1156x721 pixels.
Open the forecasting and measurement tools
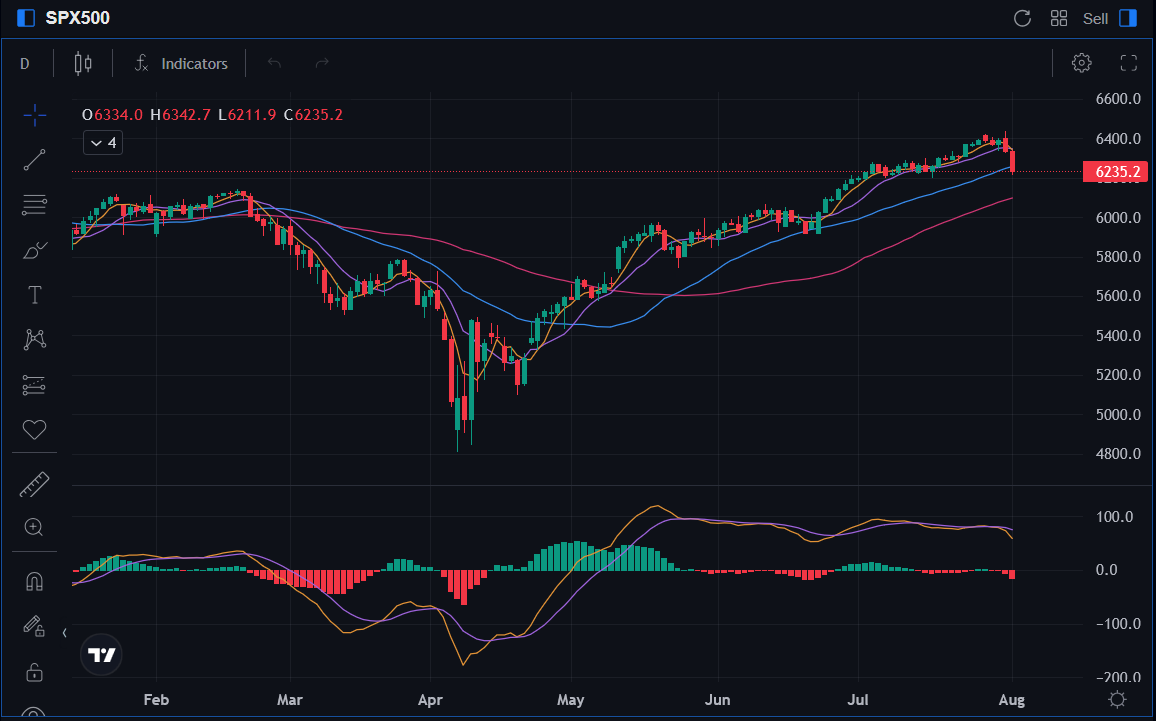[x=34, y=385]
